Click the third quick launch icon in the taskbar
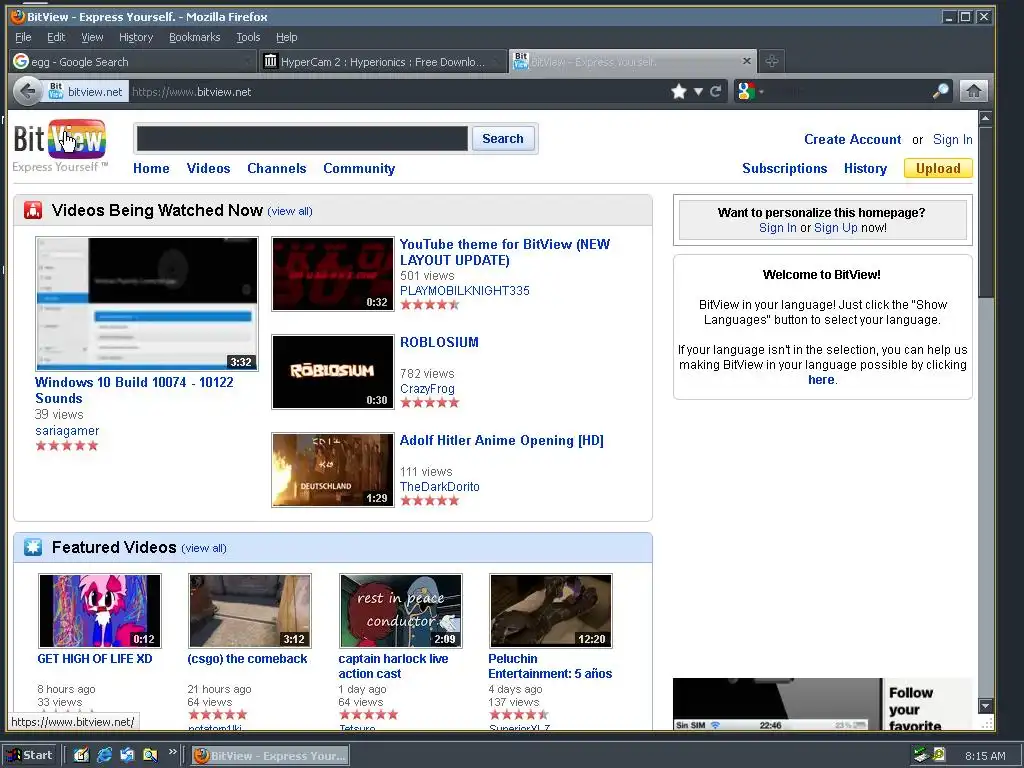 [127, 755]
